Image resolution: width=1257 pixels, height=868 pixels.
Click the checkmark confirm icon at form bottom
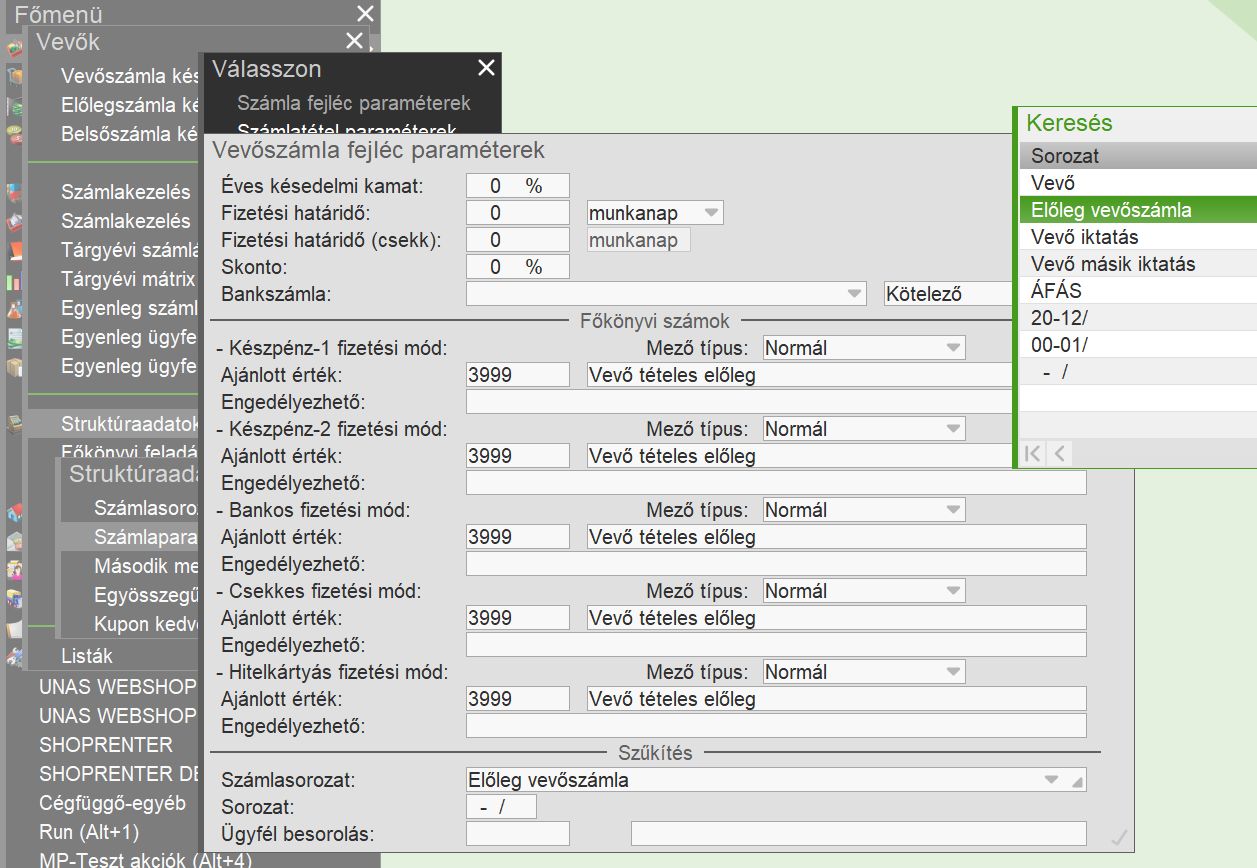coord(1119,837)
